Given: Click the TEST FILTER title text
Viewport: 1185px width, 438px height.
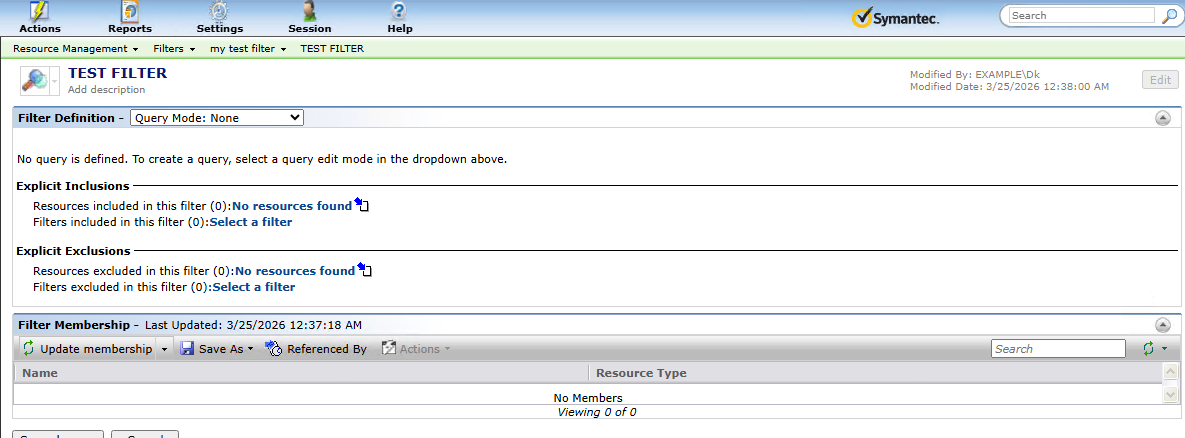Looking at the screenshot, I should tap(117, 73).
